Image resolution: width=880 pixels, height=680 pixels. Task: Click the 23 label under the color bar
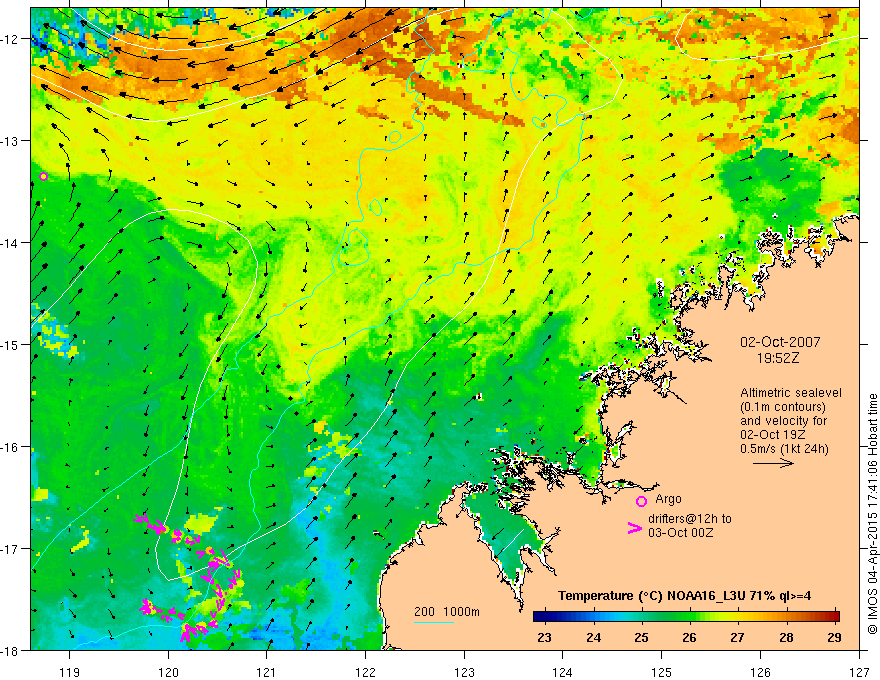pyautogui.click(x=544, y=637)
